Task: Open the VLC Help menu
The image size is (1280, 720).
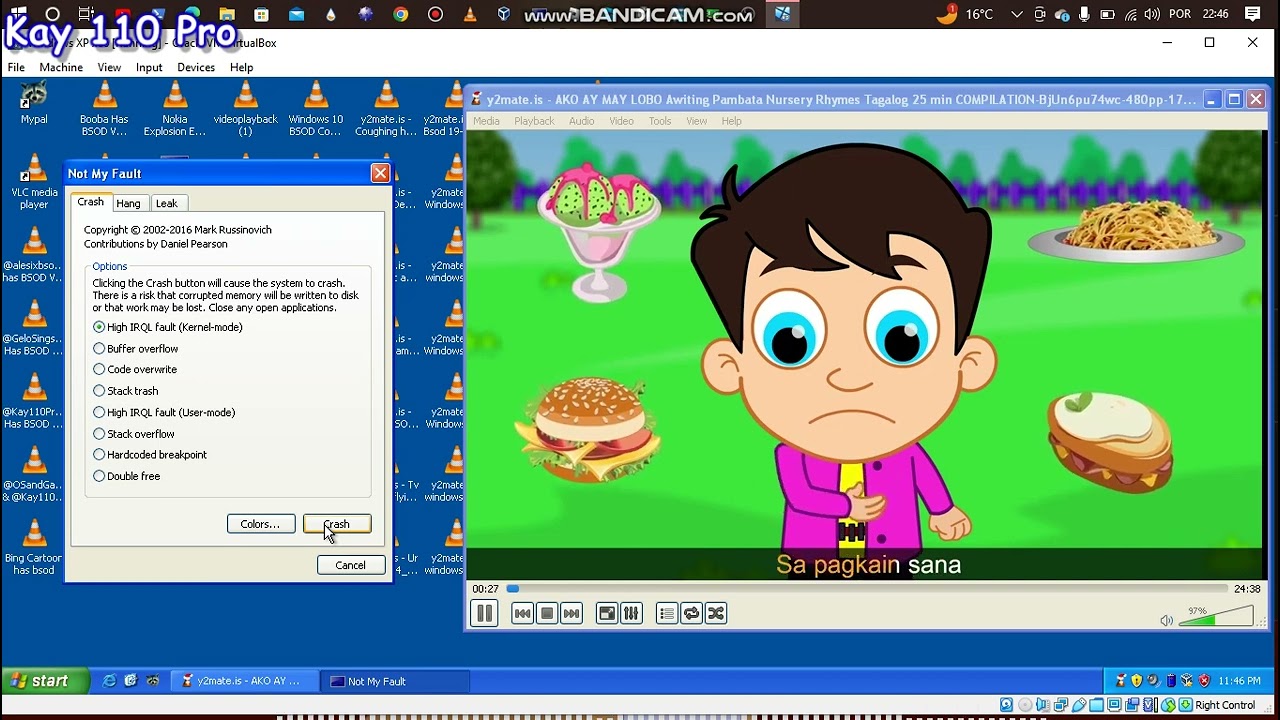Action: (x=731, y=121)
